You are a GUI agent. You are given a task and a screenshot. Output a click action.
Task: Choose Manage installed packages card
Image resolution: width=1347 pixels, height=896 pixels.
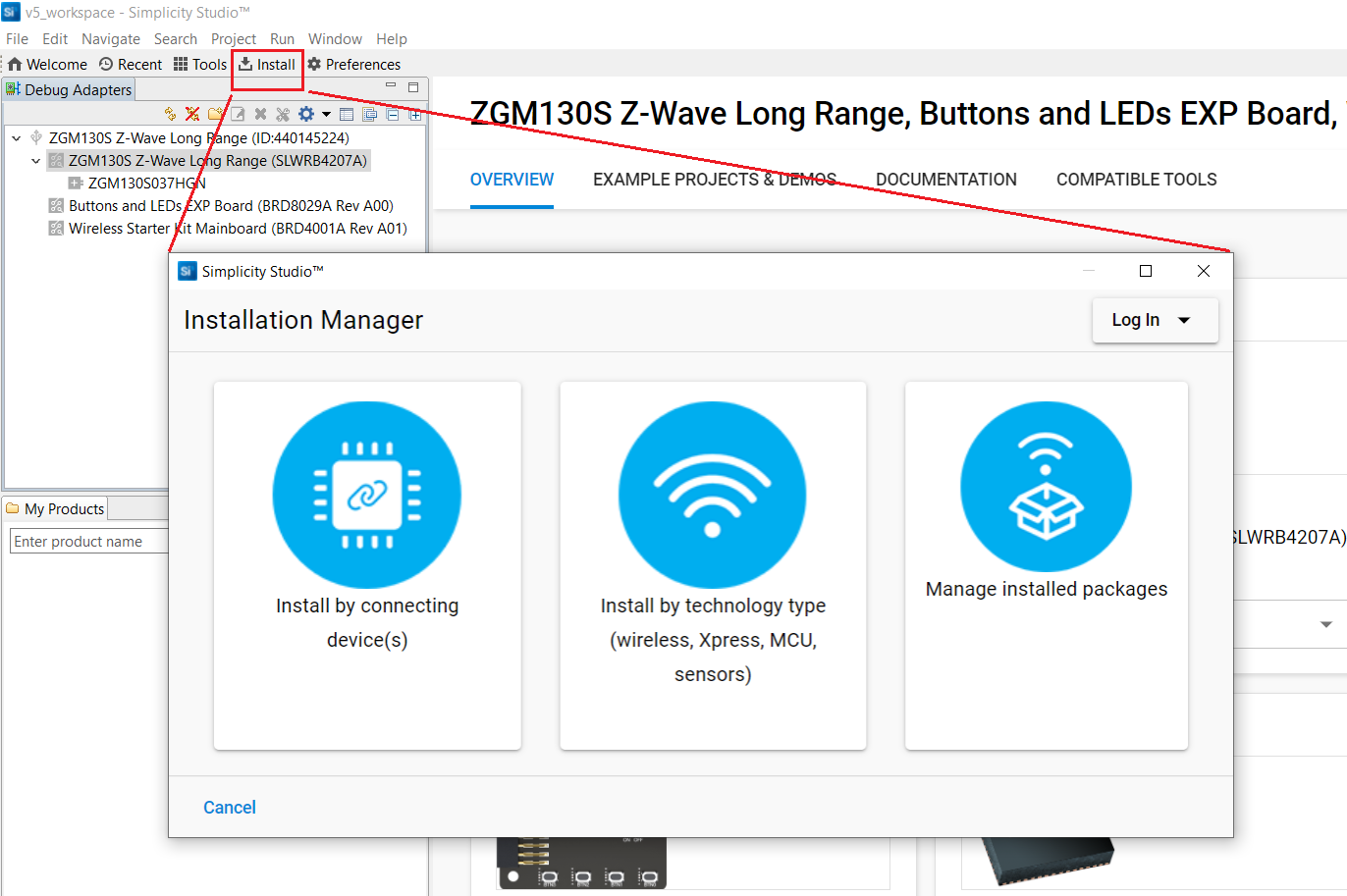pyautogui.click(x=1047, y=565)
